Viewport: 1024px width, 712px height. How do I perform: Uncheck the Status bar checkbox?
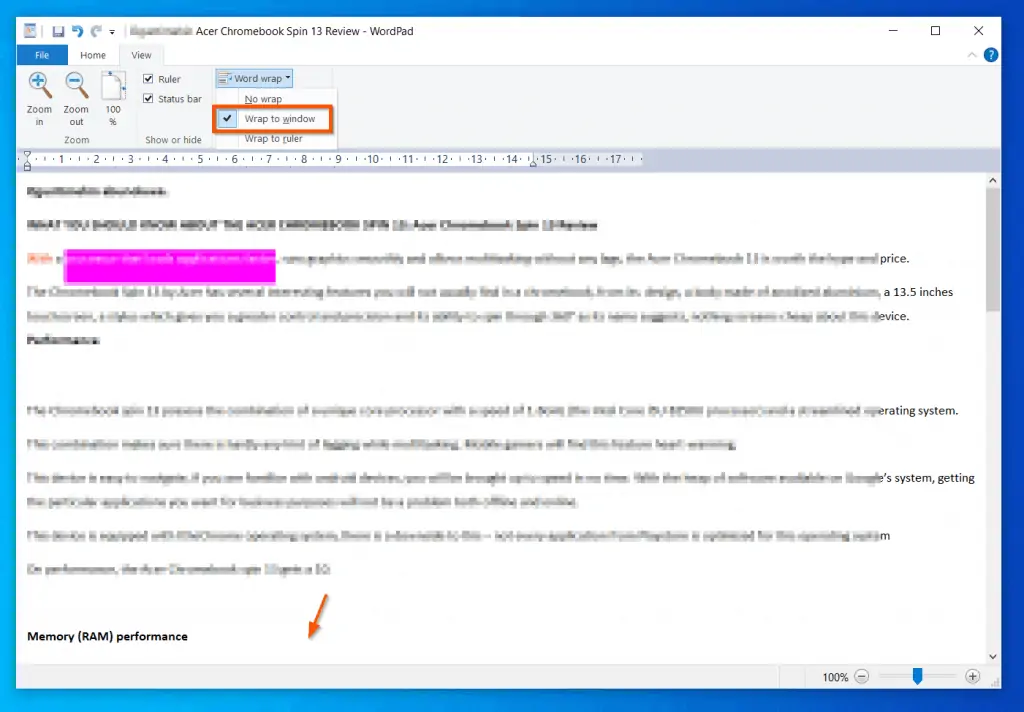tap(149, 99)
